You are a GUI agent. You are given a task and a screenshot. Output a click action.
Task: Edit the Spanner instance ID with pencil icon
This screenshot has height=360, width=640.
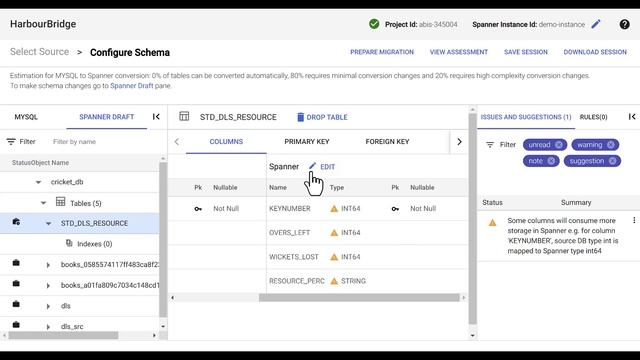tap(596, 24)
